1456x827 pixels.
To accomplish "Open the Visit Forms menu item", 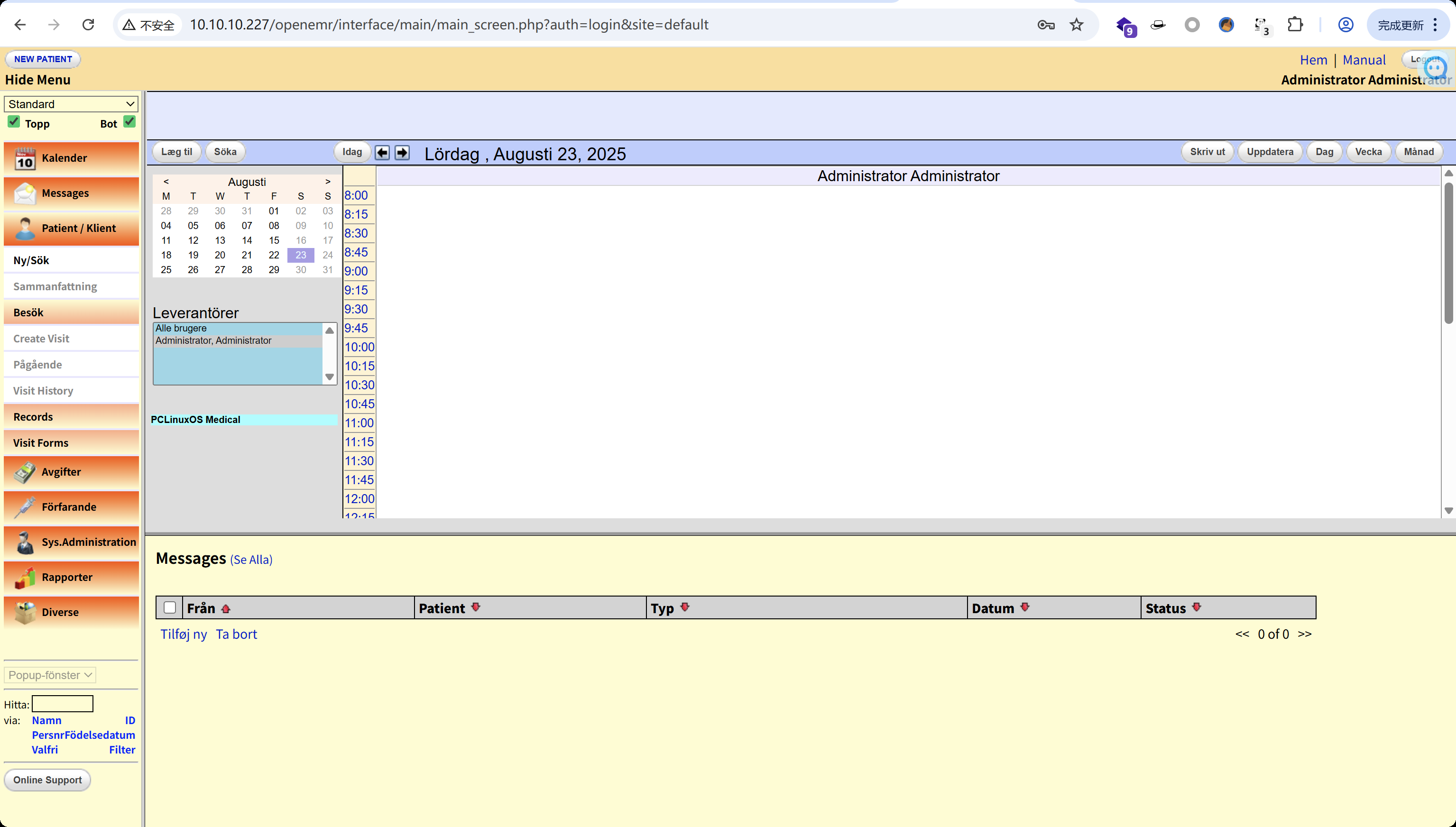I will pyautogui.click(x=41, y=443).
